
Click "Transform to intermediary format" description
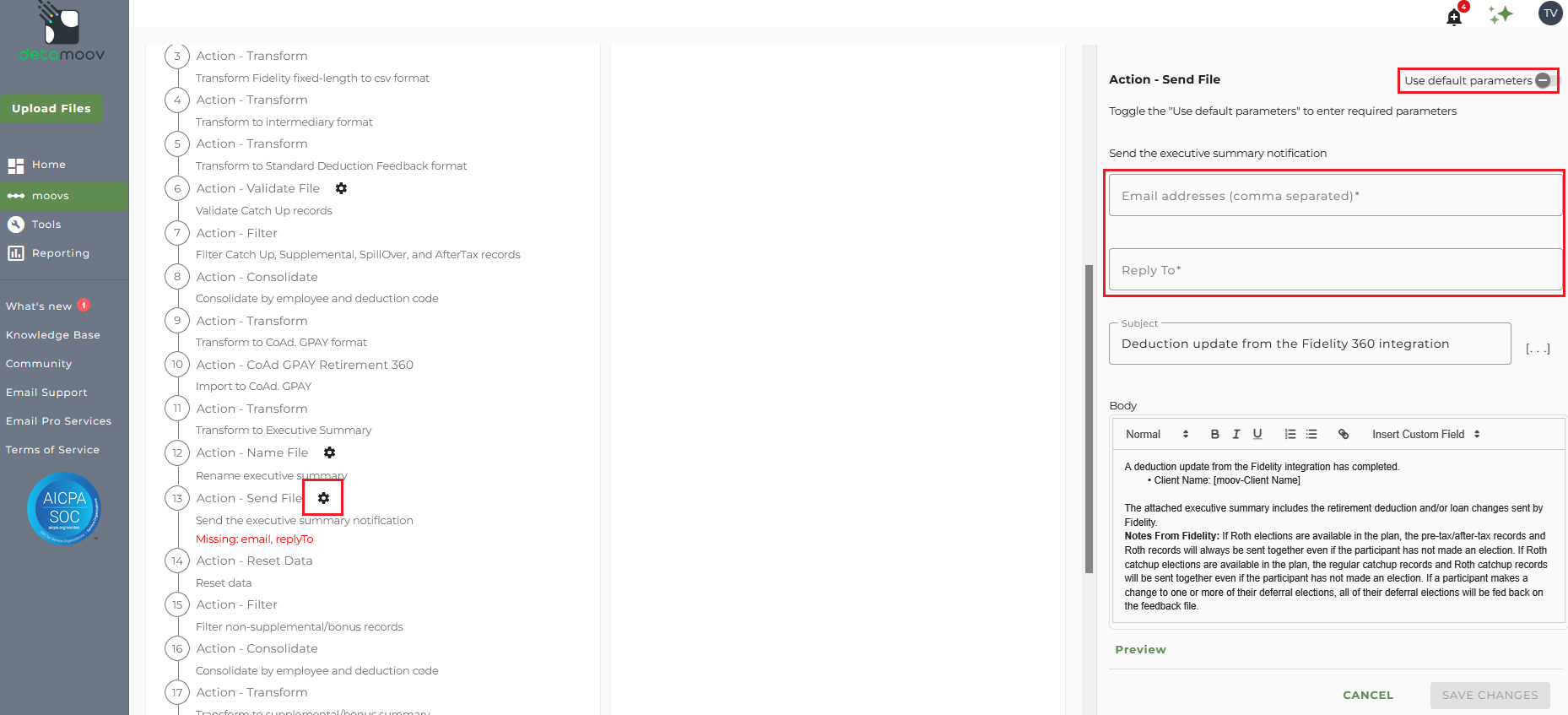click(x=284, y=122)
